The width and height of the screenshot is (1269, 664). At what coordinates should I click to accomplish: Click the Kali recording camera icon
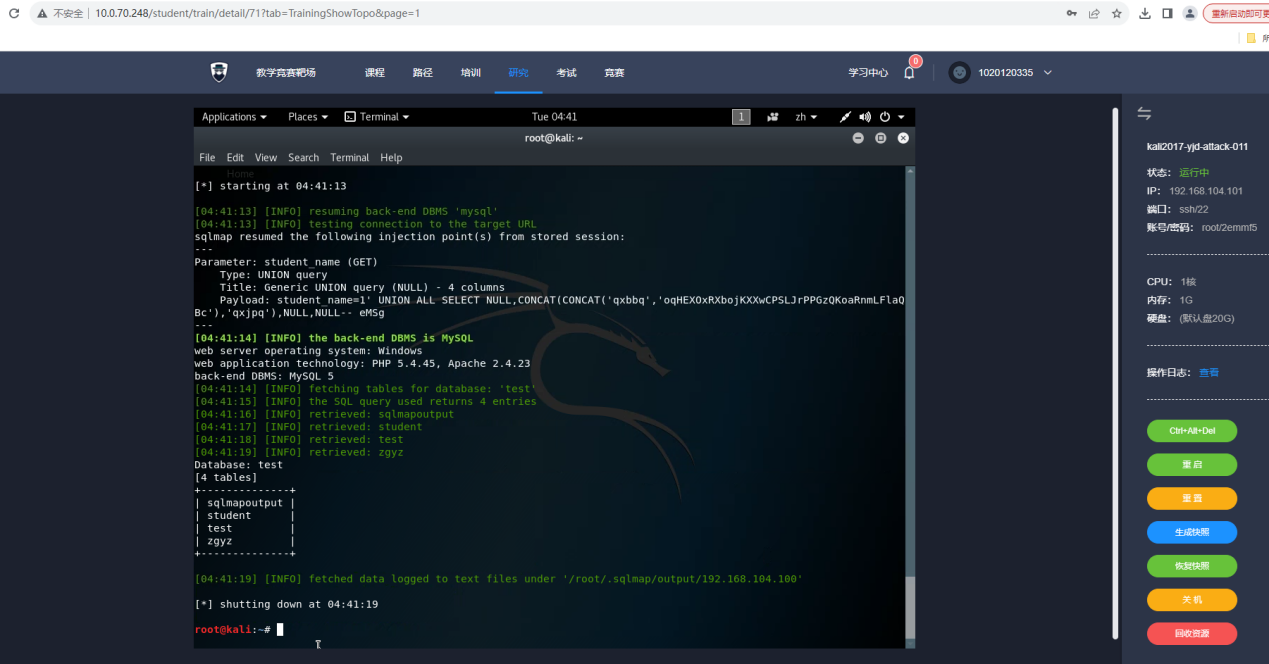(773, 117)
